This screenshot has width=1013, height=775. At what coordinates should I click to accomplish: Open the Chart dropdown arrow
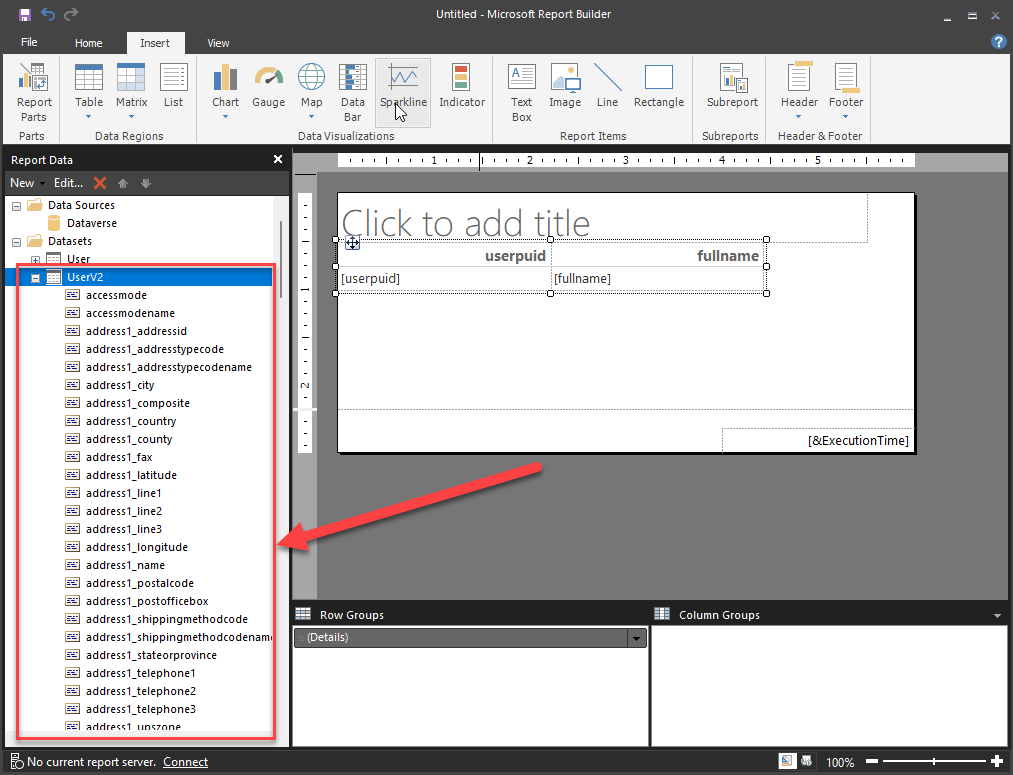[225, 117]
